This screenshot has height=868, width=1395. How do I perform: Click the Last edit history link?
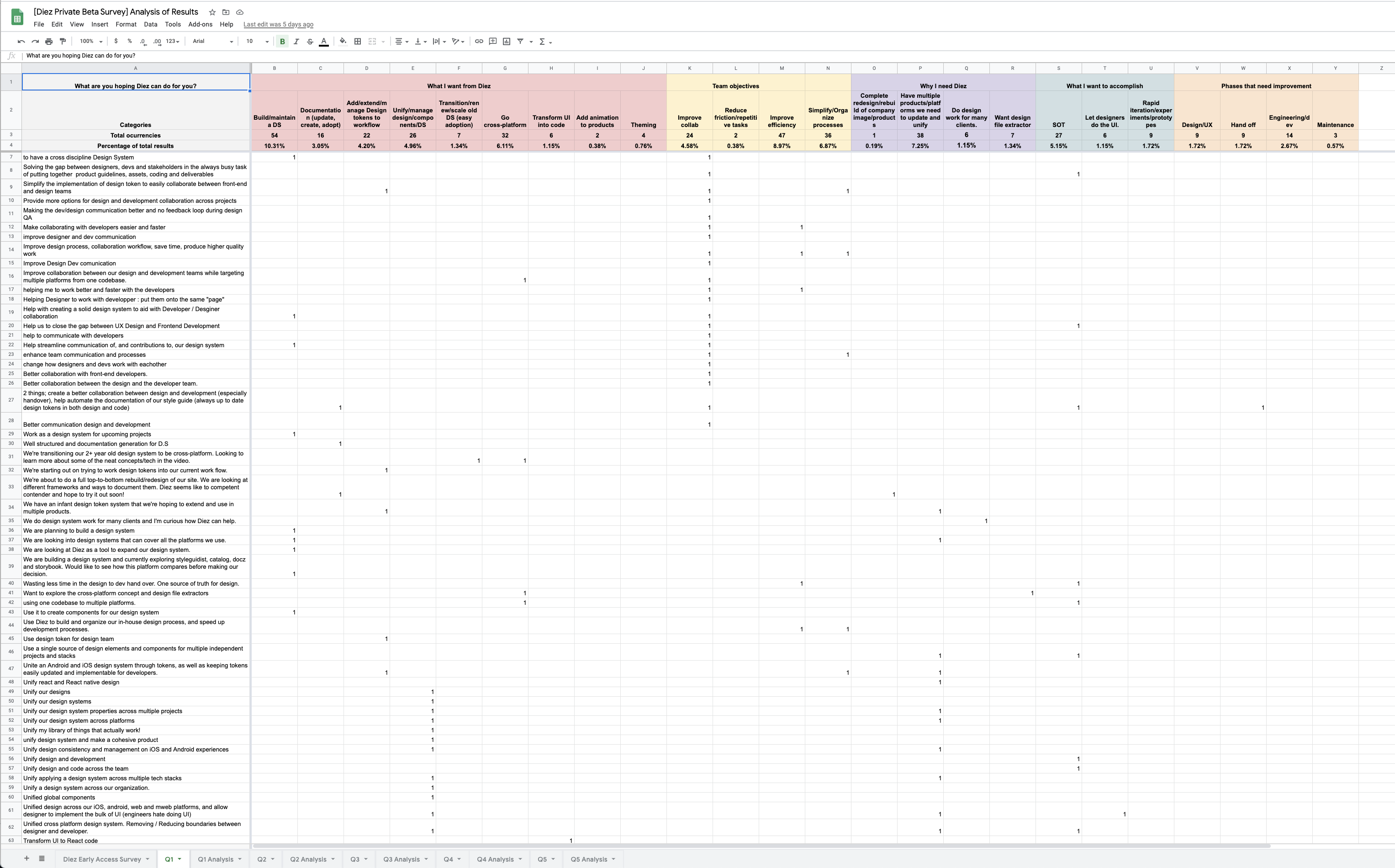click(x=278, y=24)
